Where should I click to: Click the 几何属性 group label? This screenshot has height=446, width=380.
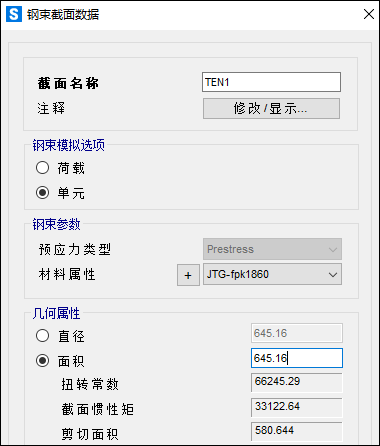tap(56, 313)
